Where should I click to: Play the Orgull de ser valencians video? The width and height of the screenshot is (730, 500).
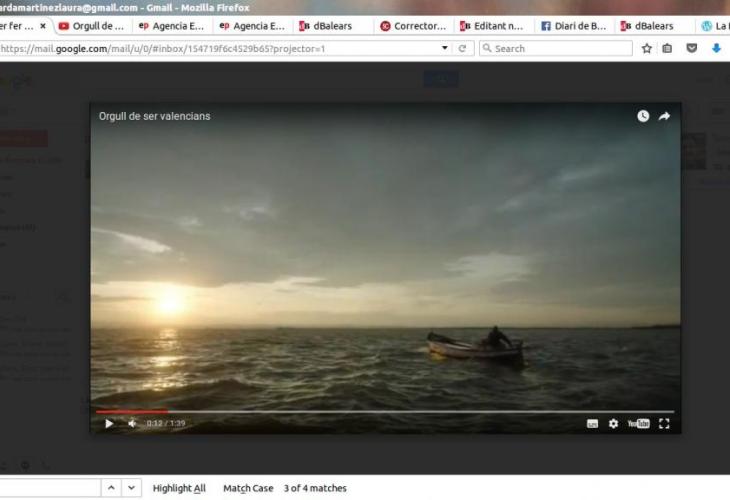(109, 423)
